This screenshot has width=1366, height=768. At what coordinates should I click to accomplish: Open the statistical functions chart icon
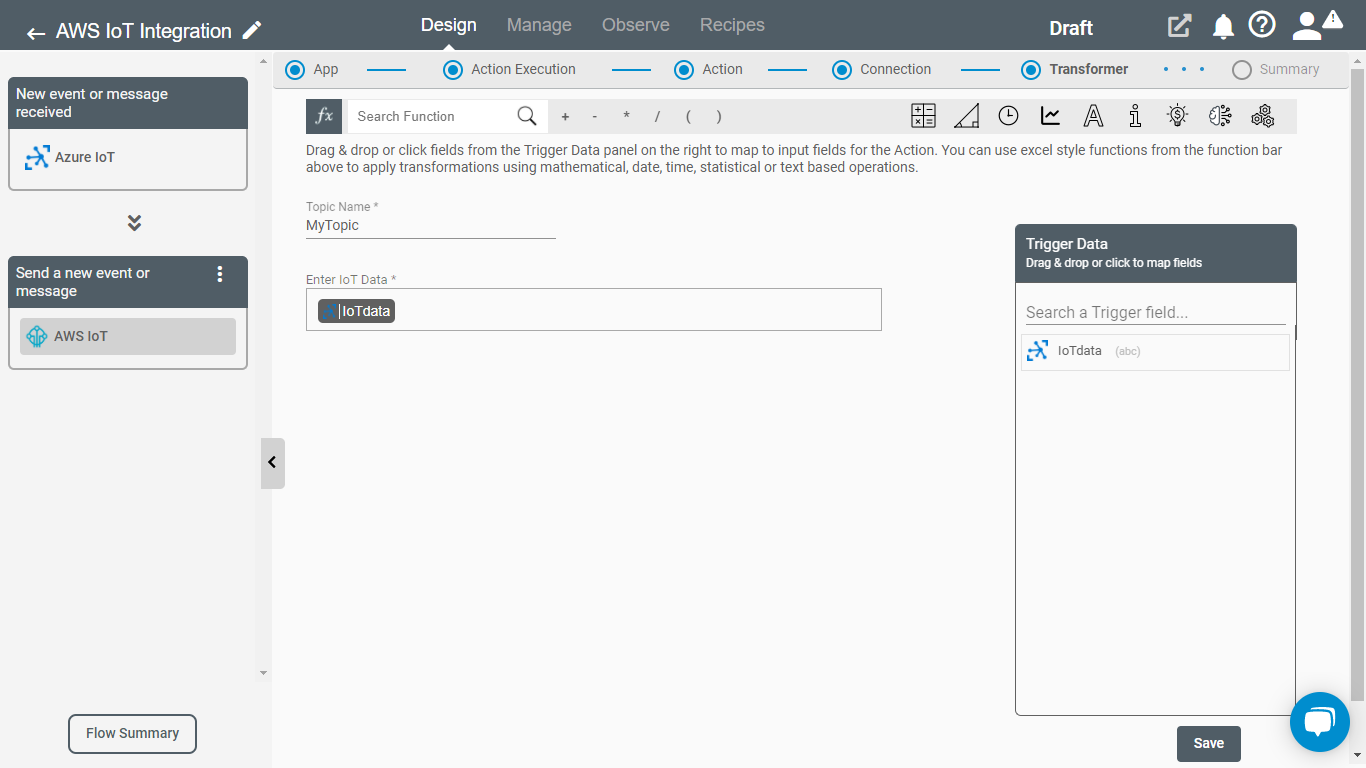click(x=1050, y=116)
